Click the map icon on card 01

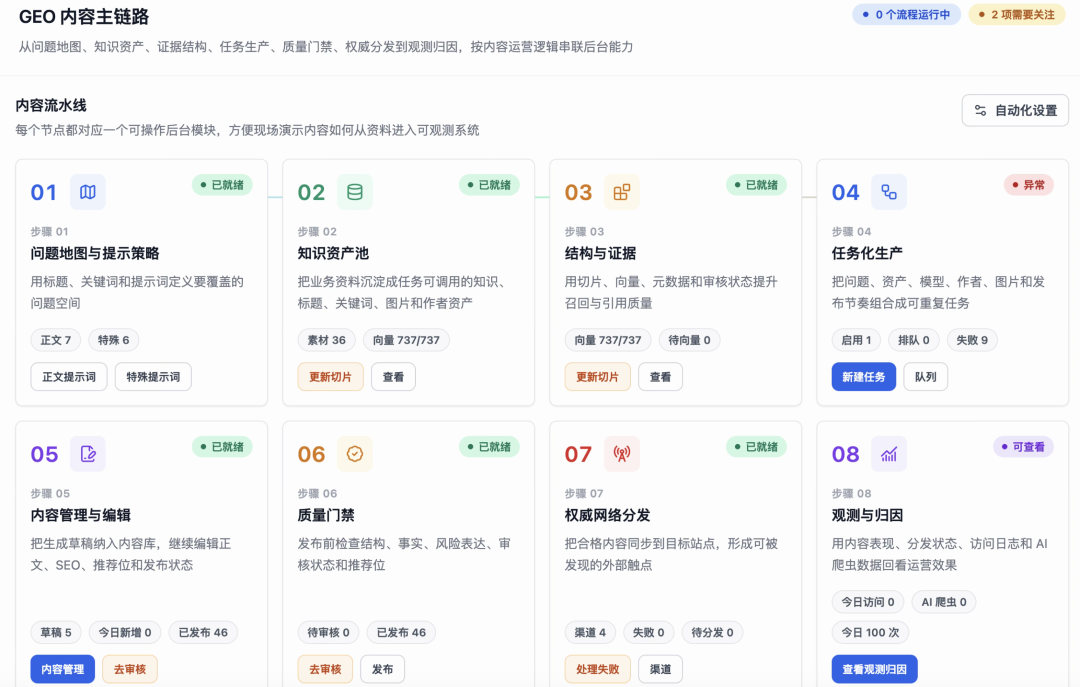point(87,192)
